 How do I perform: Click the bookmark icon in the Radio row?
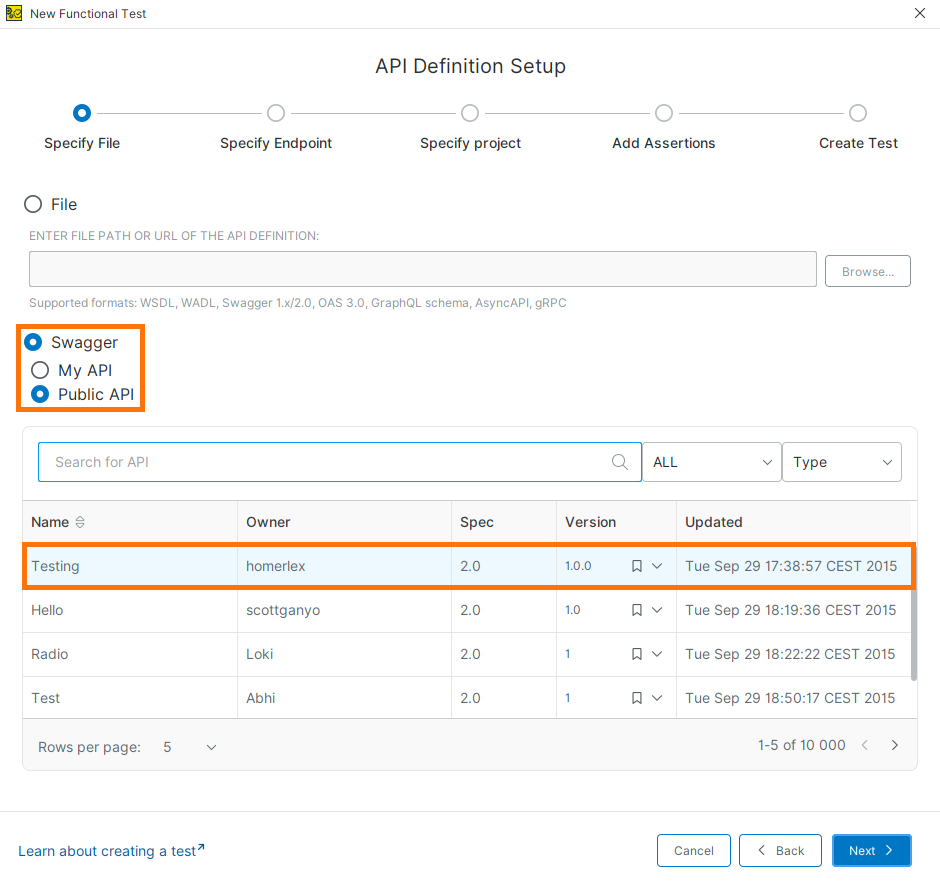pyautogui.click(x=637, y=654)
